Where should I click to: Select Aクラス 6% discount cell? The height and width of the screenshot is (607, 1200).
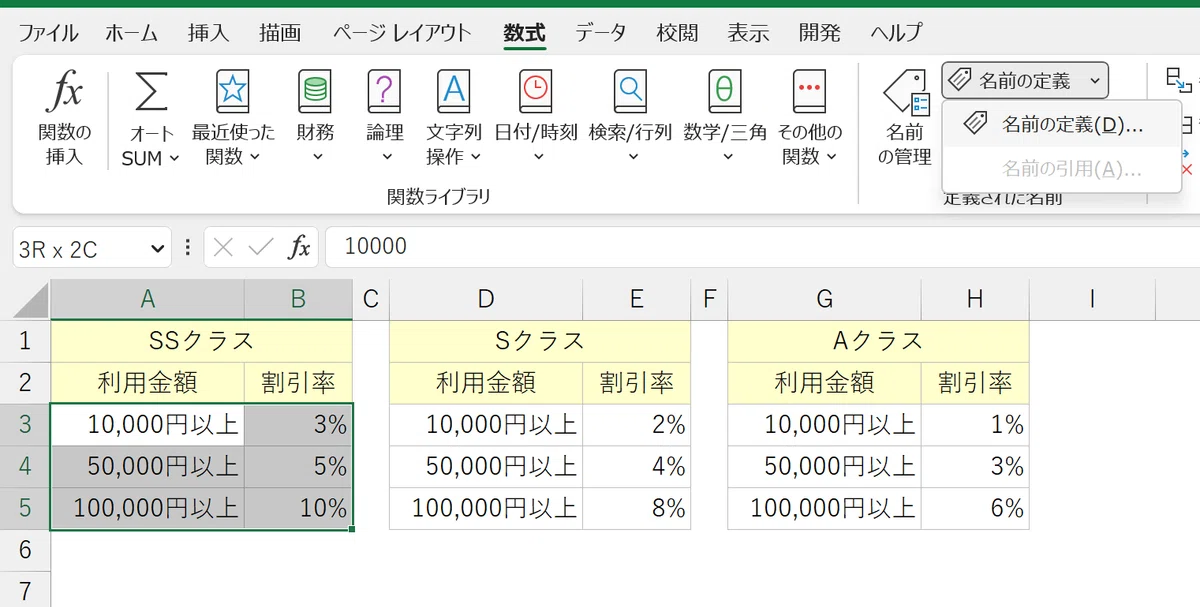point(976,508)
